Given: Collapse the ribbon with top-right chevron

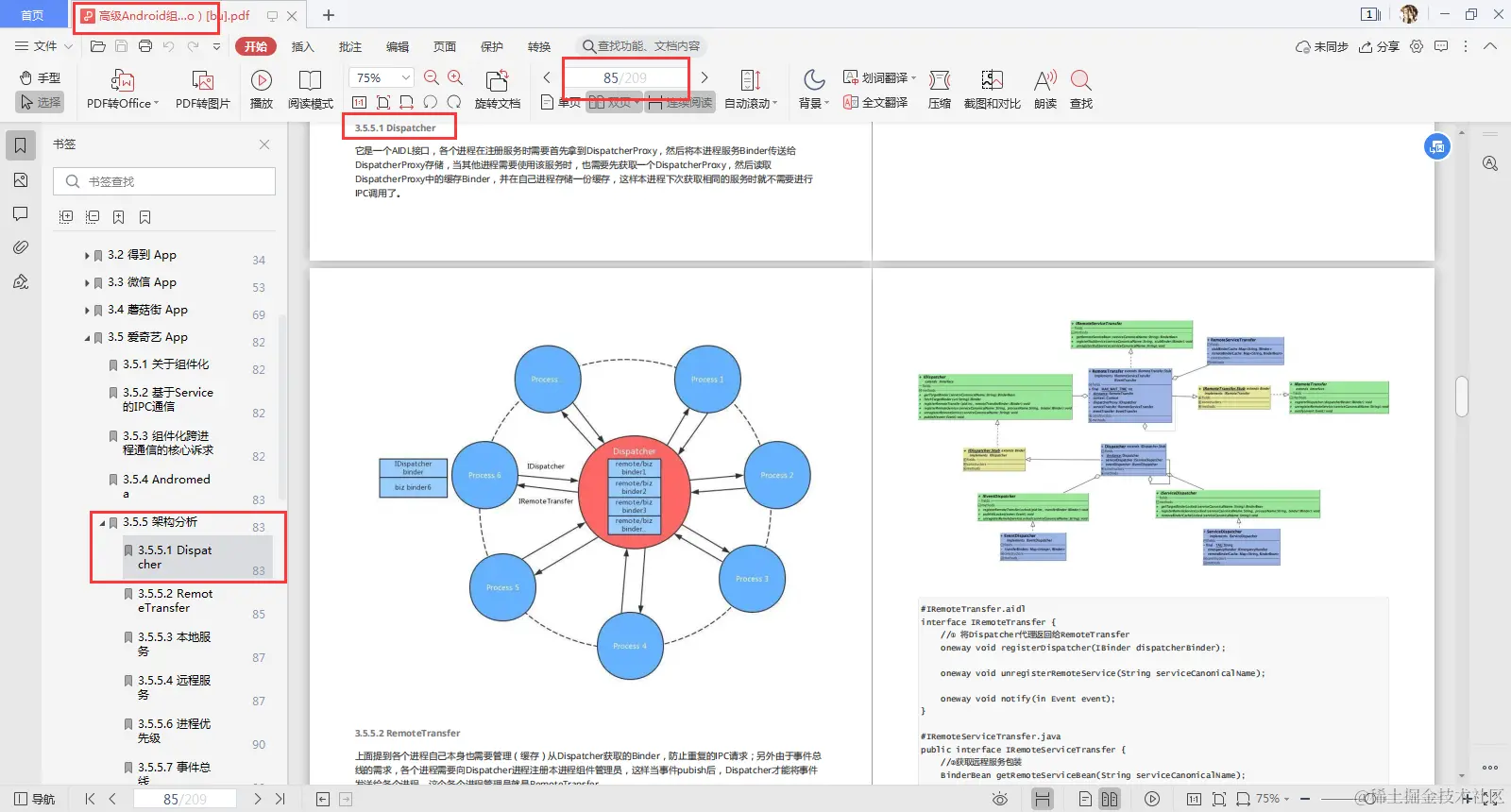Looking at the screenshot, I should (1490, 45).
